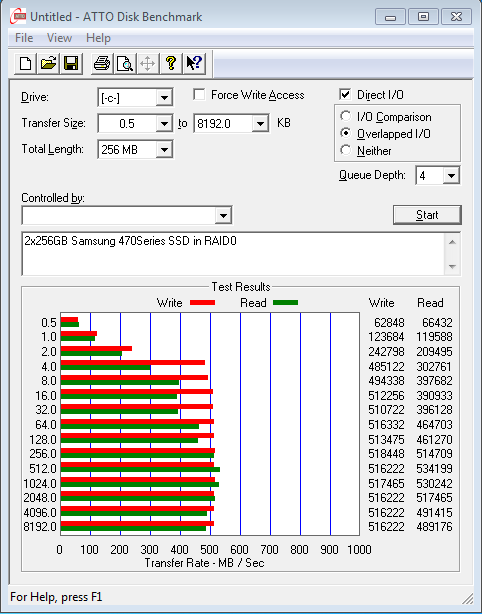Click the Start benchmark button

(x=427, y=215)
